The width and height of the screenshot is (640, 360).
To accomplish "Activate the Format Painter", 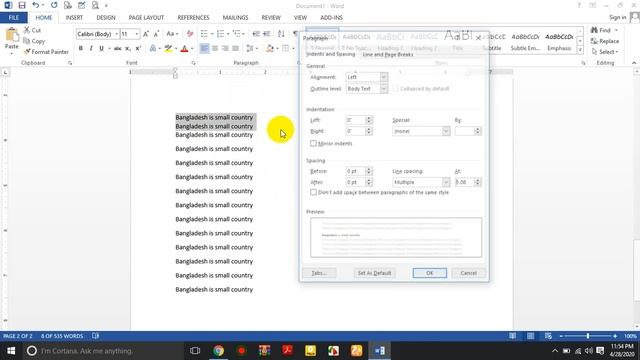I will click(46, 52).
